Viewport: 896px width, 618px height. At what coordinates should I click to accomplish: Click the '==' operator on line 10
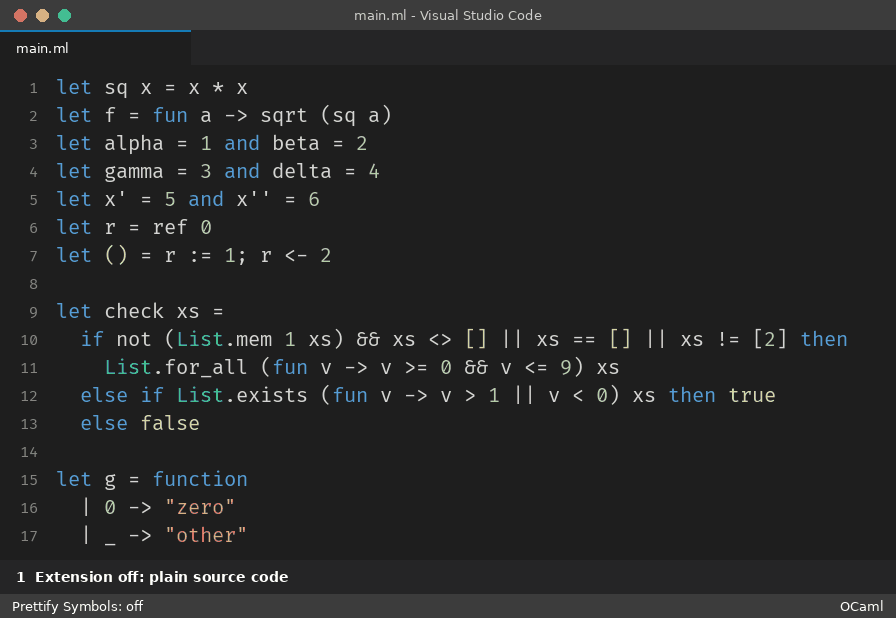tap(584, 339)
